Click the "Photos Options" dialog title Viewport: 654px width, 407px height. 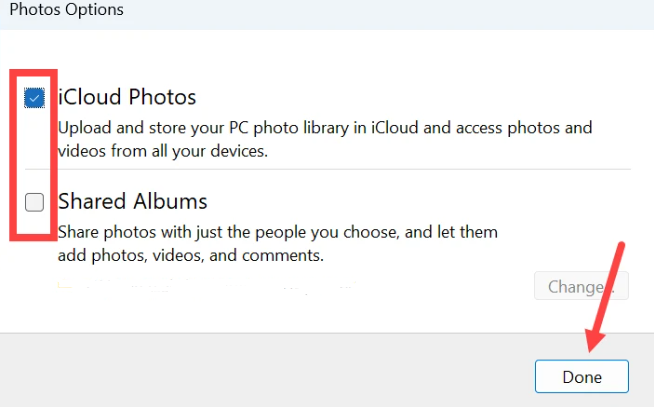coord(66,11)
